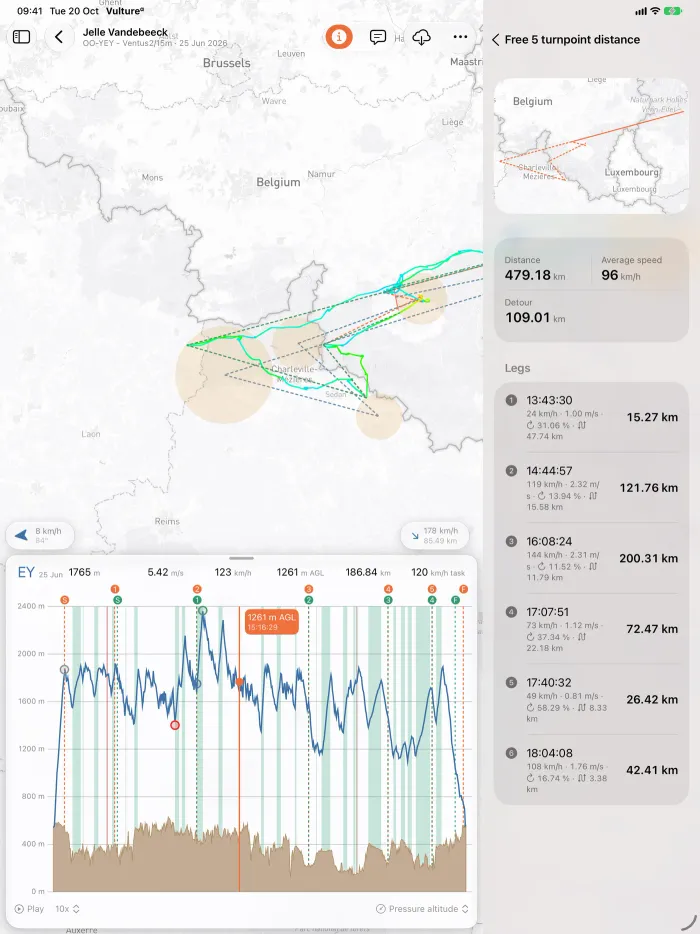700x934 pixels.
Task: Open the flight comments icon
Action: coord(378,37)
